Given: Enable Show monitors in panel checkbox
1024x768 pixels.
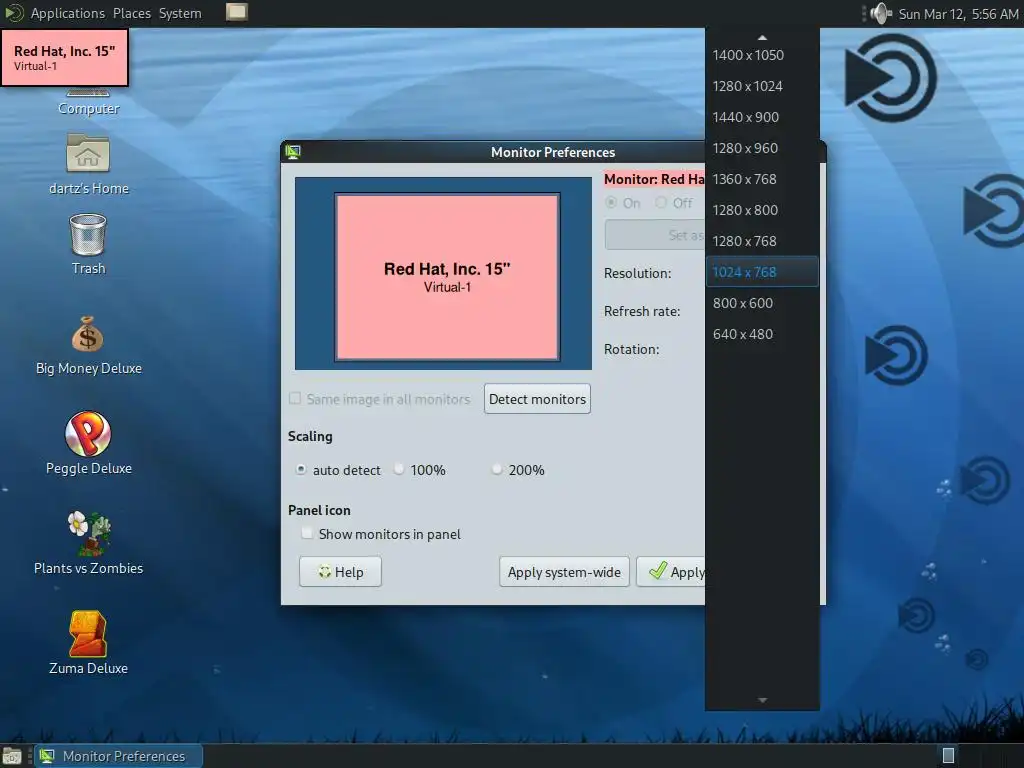Looking at the screenshot, I should click(306, 534).
